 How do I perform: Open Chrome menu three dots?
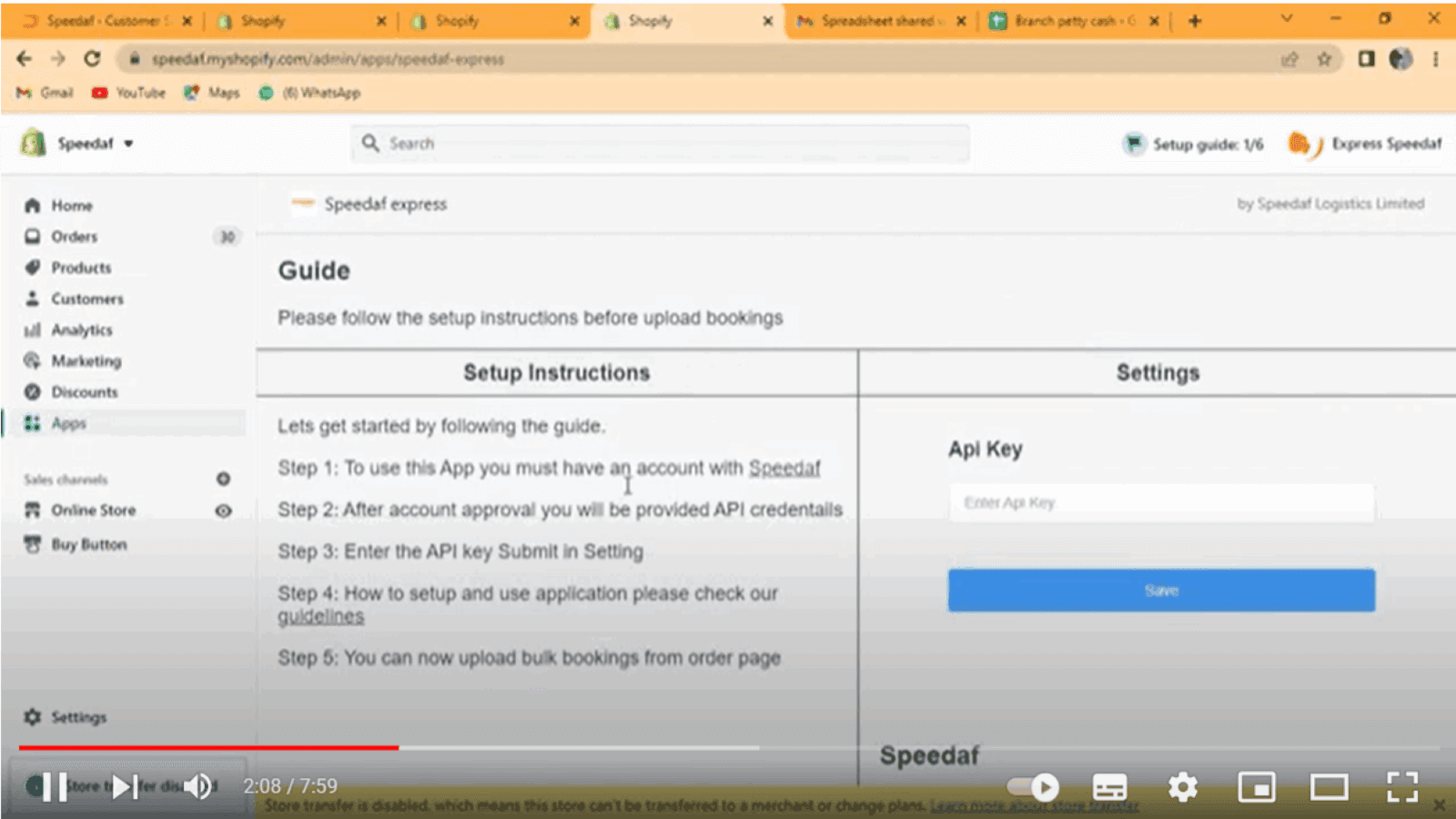pyautogui.click(x=1435, y=59)
